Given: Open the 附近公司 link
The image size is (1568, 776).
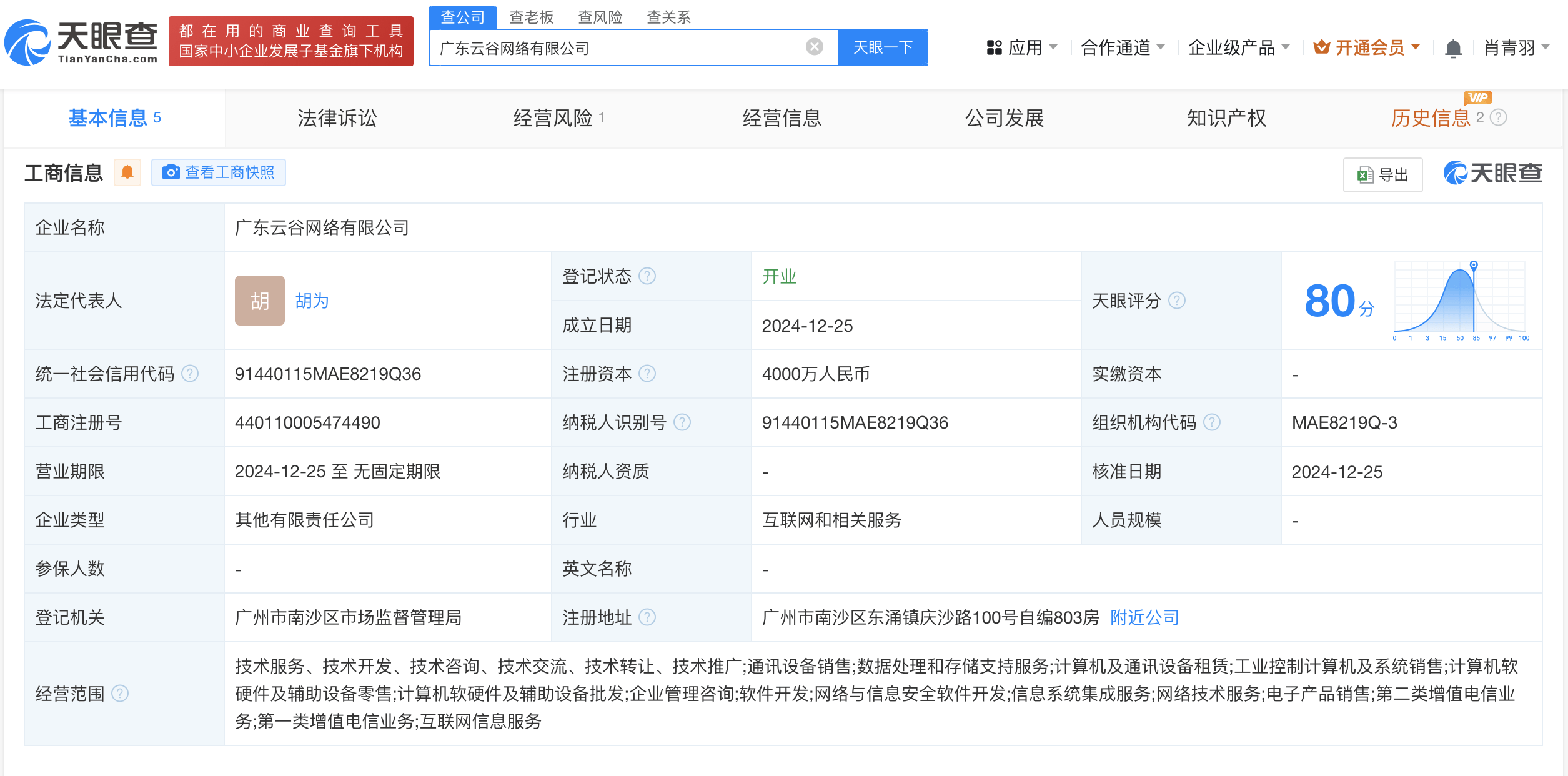Looking at the screenshot, I should (x=1144, y=617).
